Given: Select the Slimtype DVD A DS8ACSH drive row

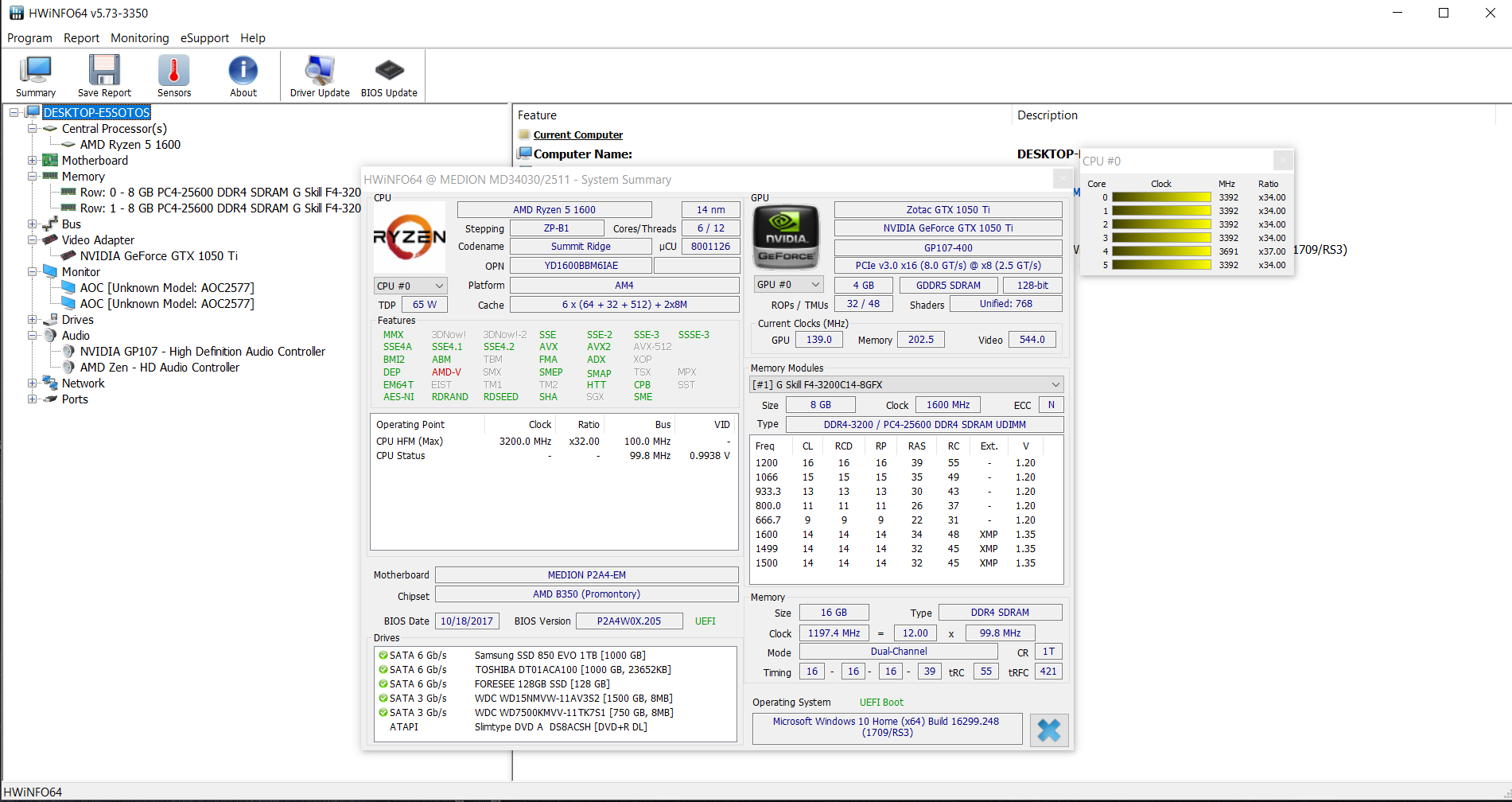Looking at the screenshot, I should (556, 726).
